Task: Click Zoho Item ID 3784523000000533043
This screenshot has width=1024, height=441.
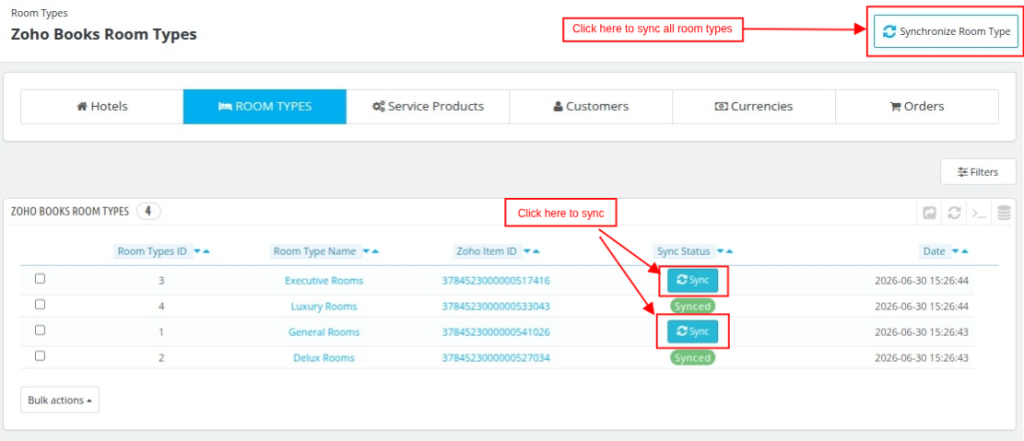Action: click(496, 306)
